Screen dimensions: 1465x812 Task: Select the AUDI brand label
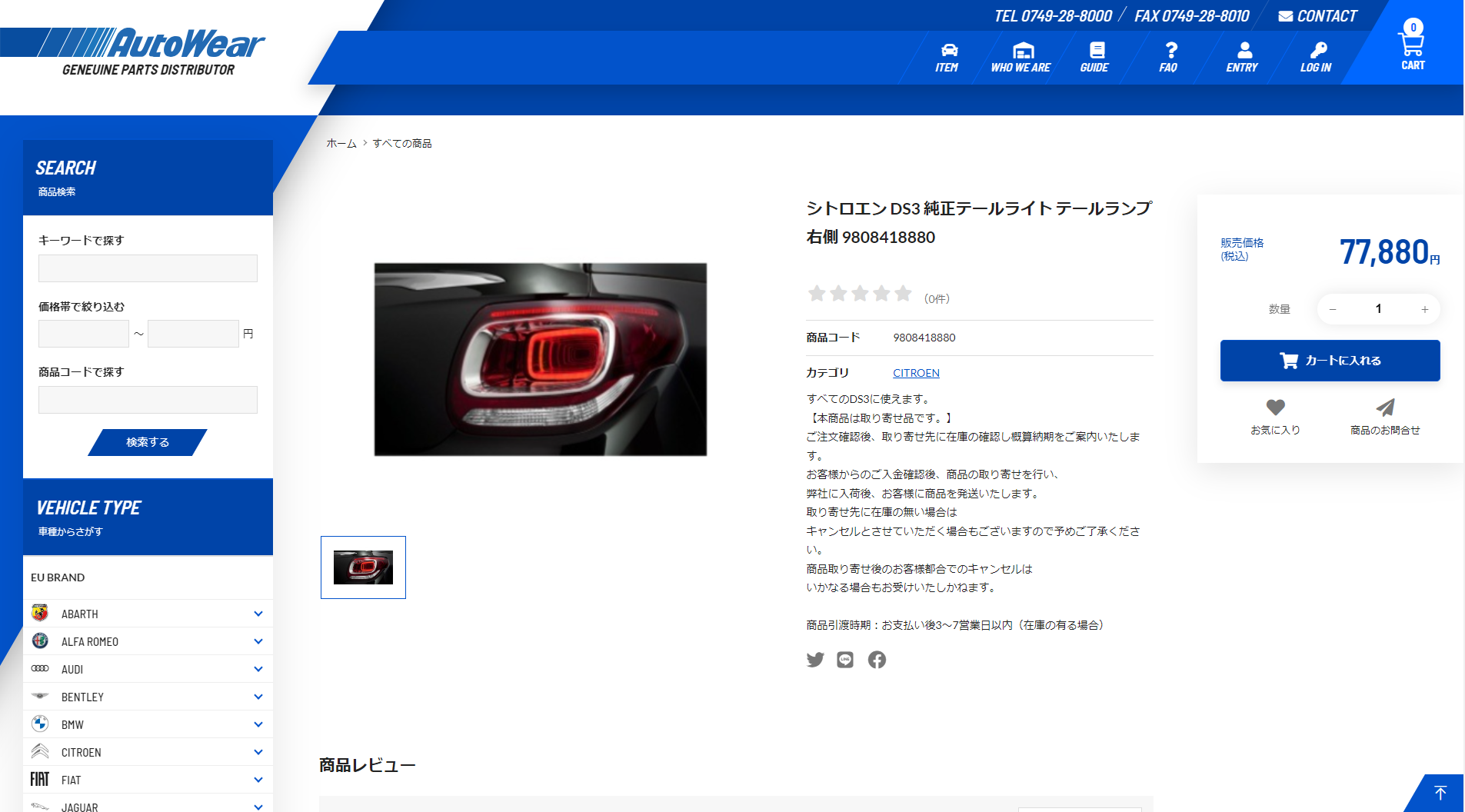coord(72,669)
